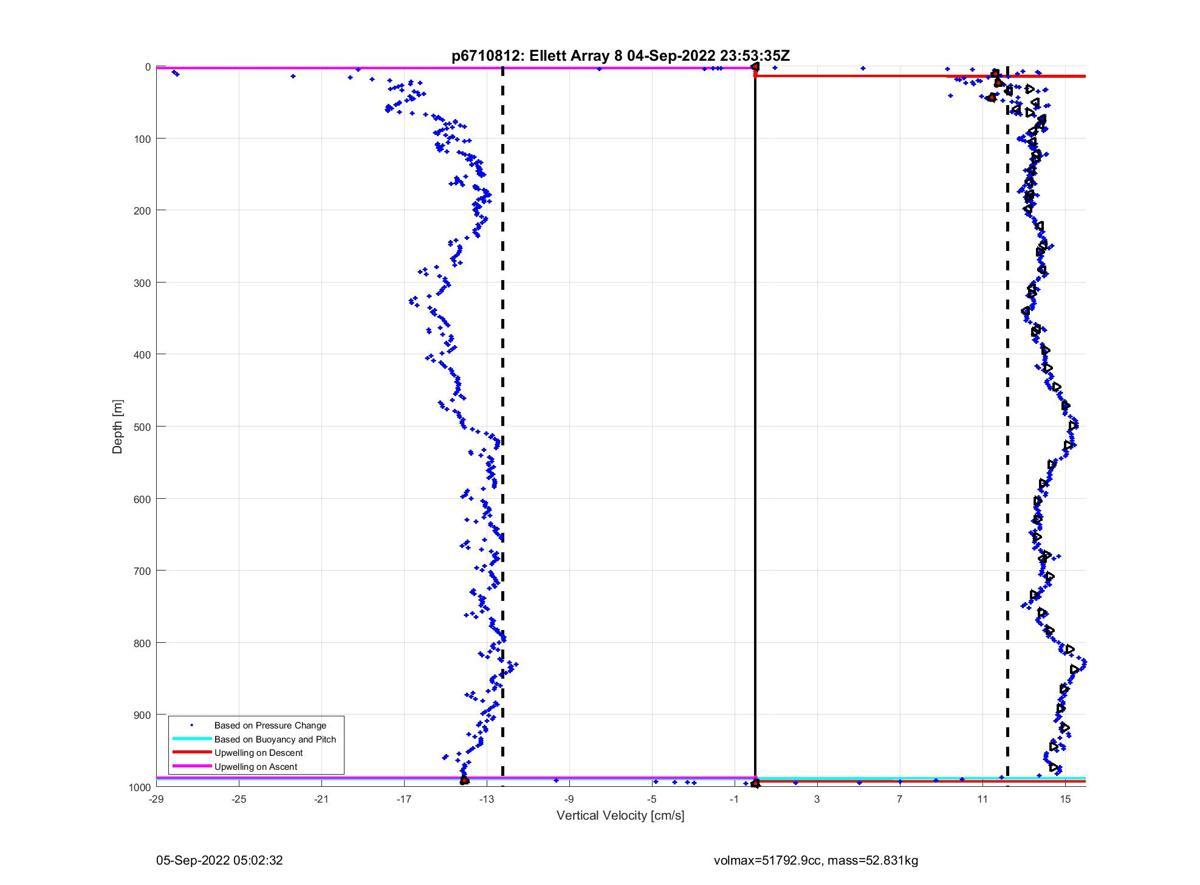This screenshot has width=1200, height=885.
Task: Click x-axis tick label '11'
Action: coord(982,799)
